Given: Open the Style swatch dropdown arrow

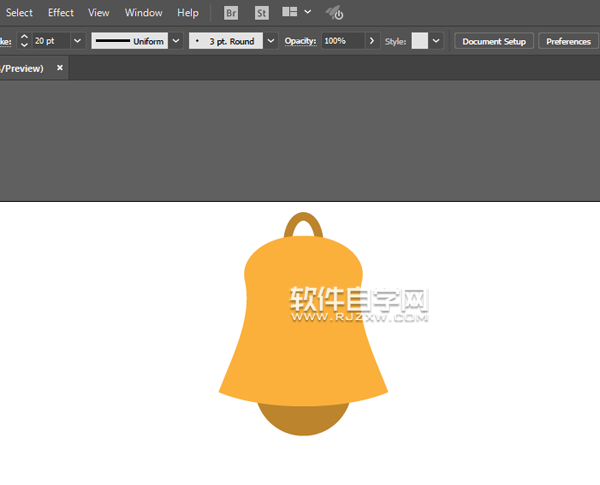Looking at the screenshot, I should (436, 41).
